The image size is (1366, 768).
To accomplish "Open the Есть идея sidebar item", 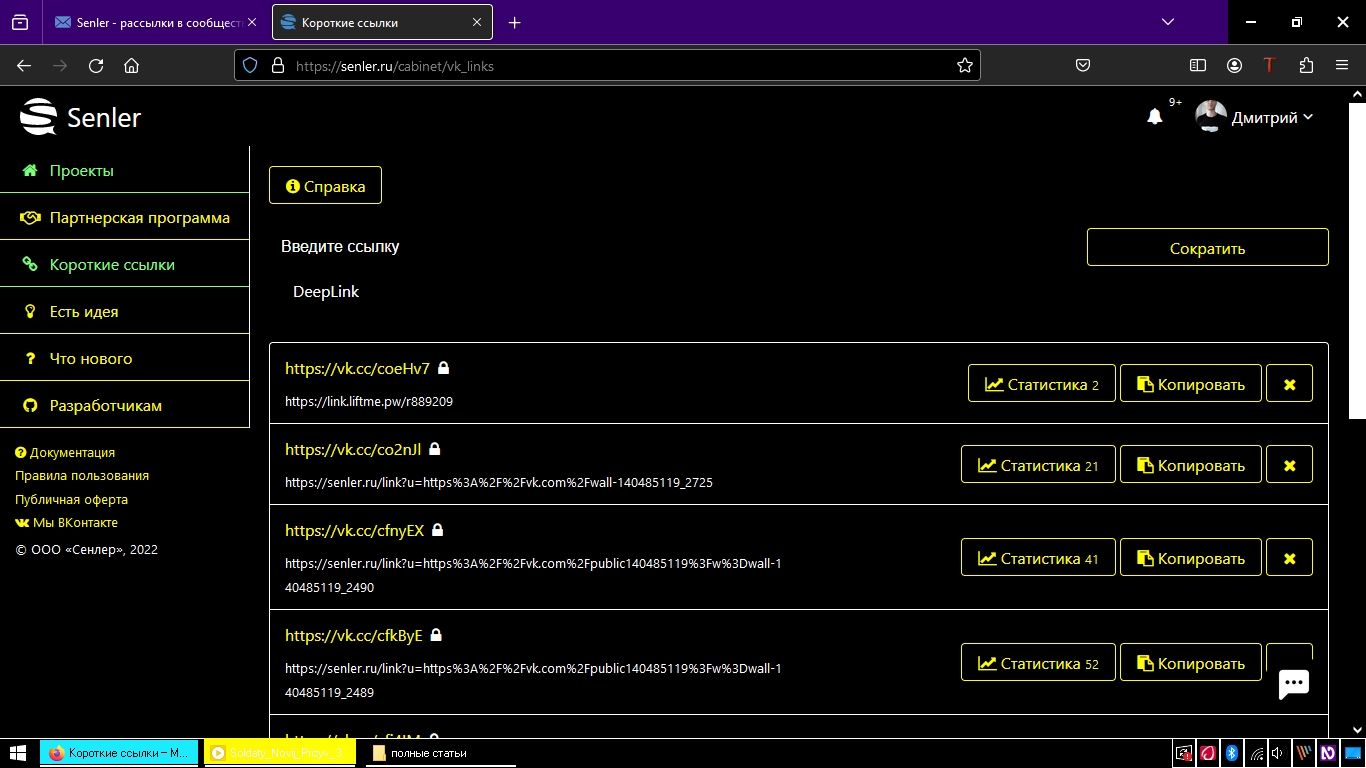I will [124, 311].
